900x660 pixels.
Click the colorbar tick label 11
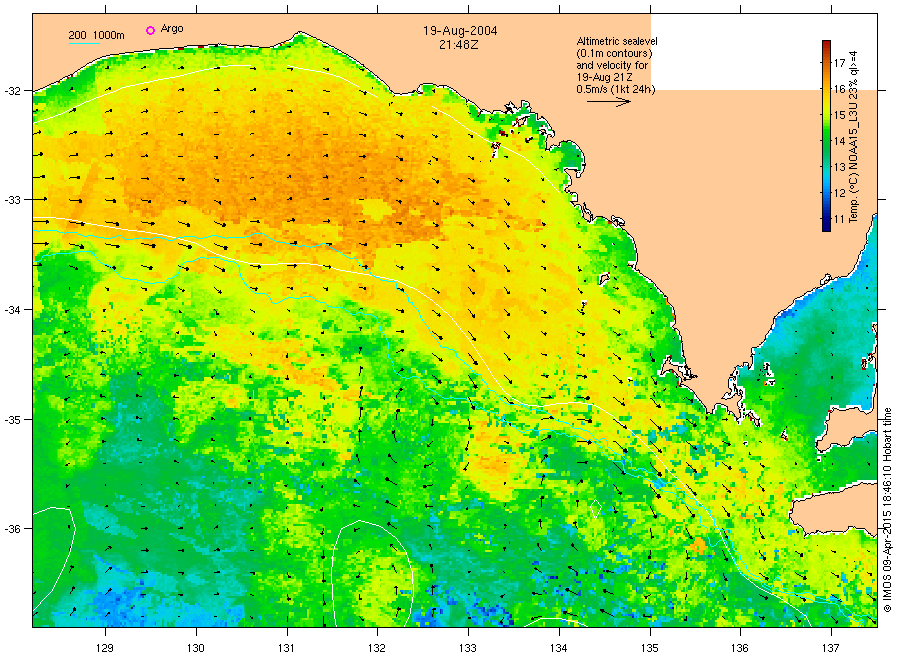839,219
